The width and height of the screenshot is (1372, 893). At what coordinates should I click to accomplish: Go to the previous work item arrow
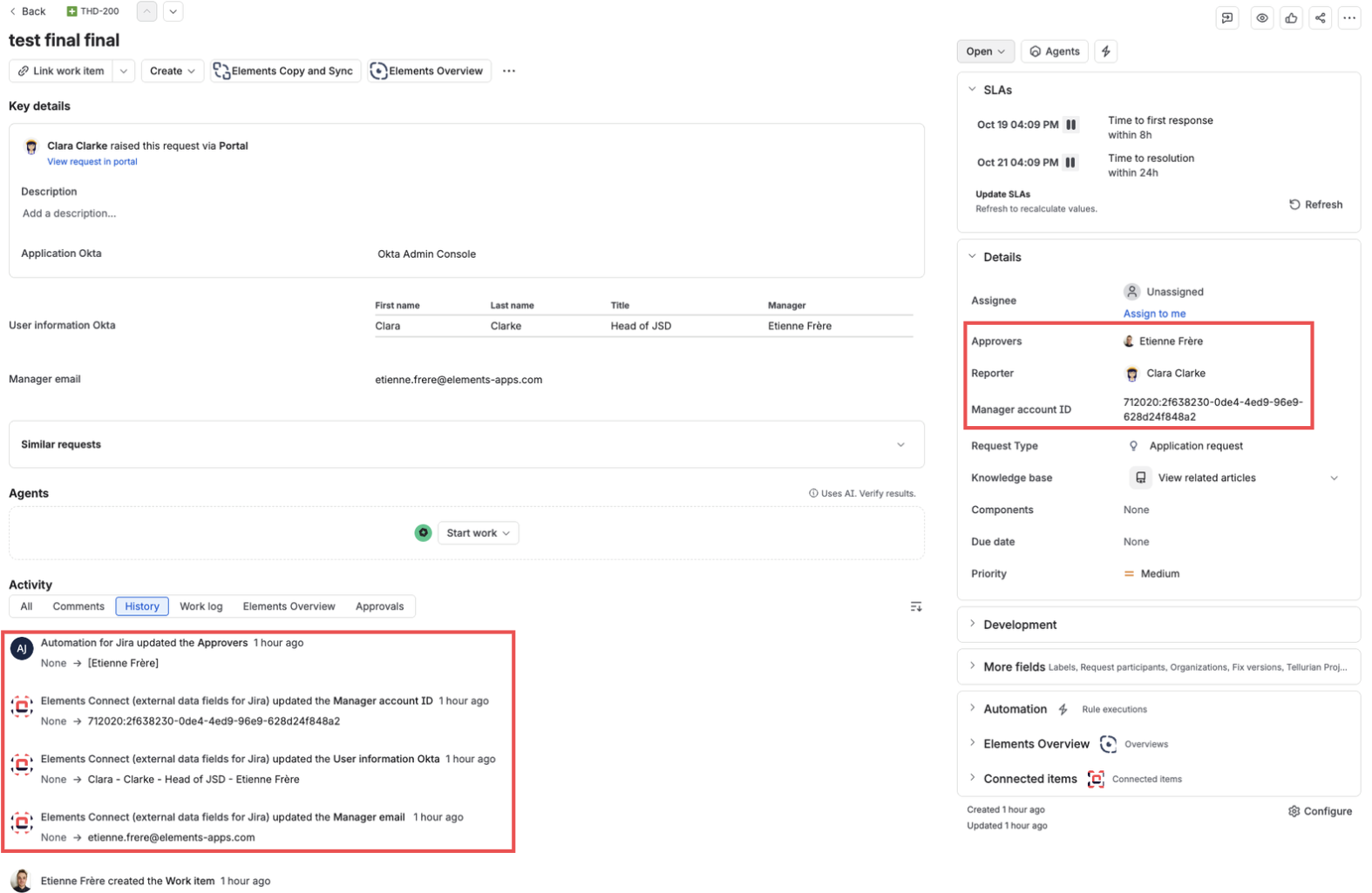click(146, 11)
